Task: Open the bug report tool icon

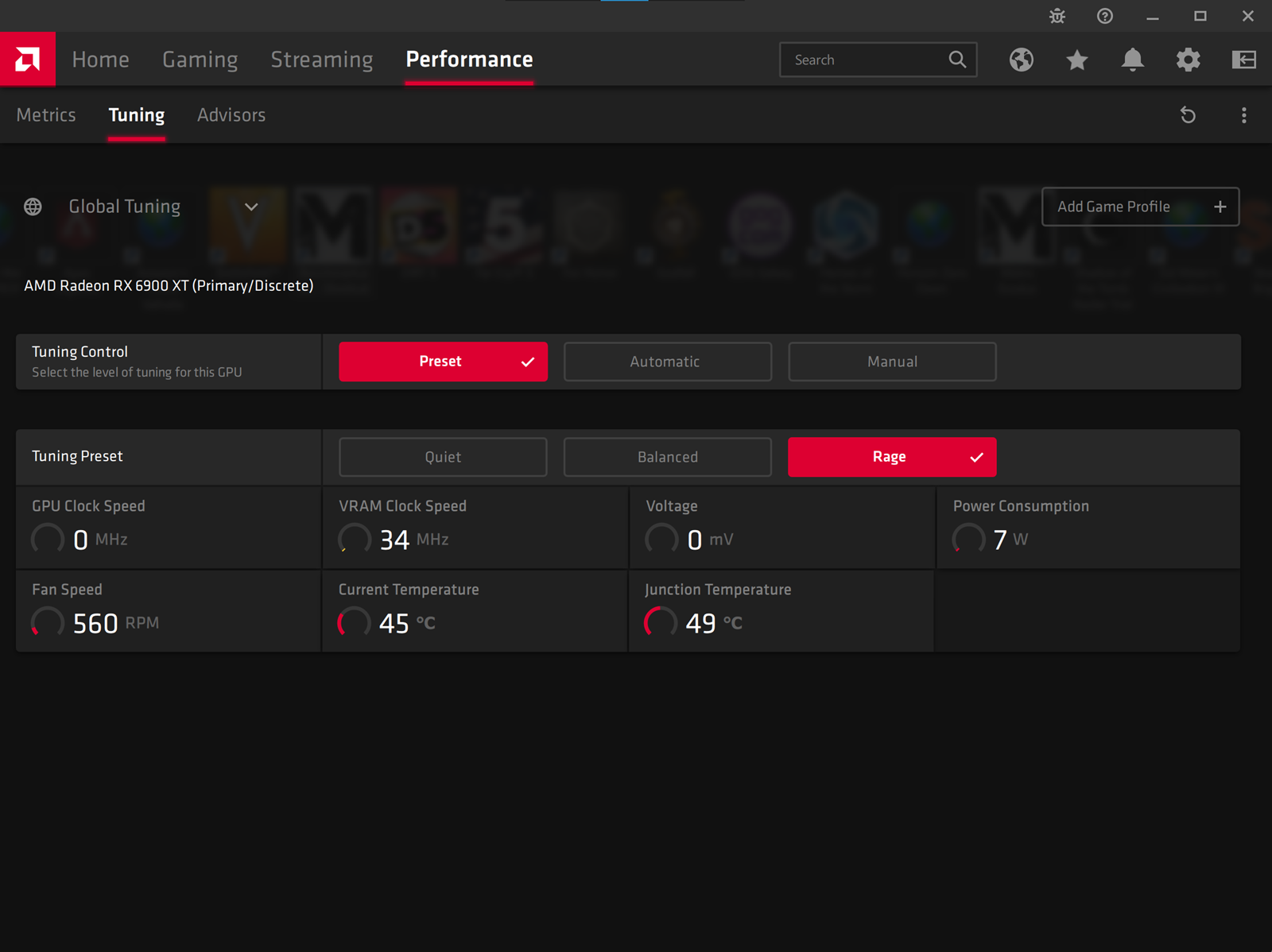Action: [x=1057, y=16]
